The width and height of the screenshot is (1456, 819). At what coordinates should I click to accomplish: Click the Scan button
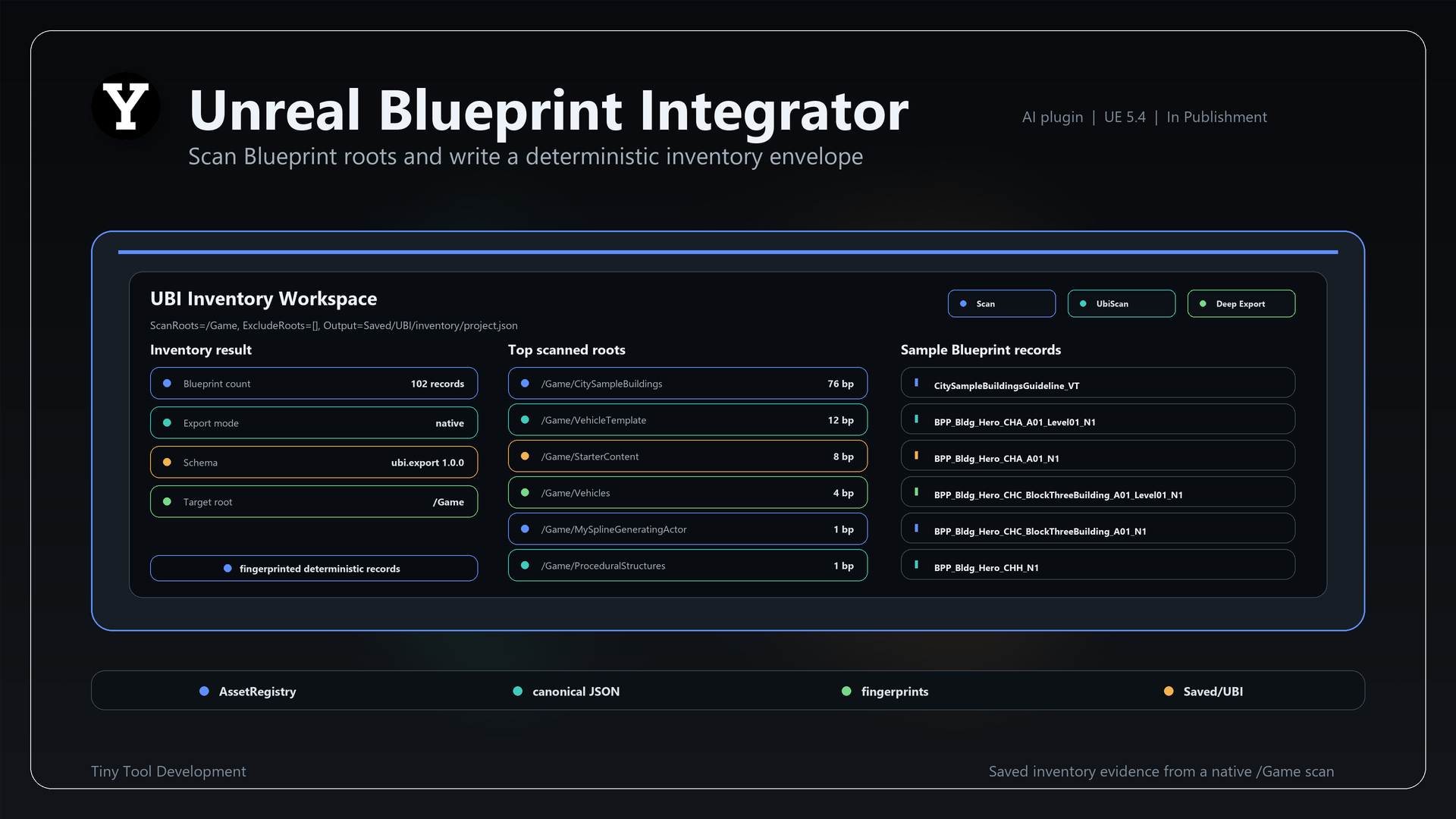coord(1001,303)
